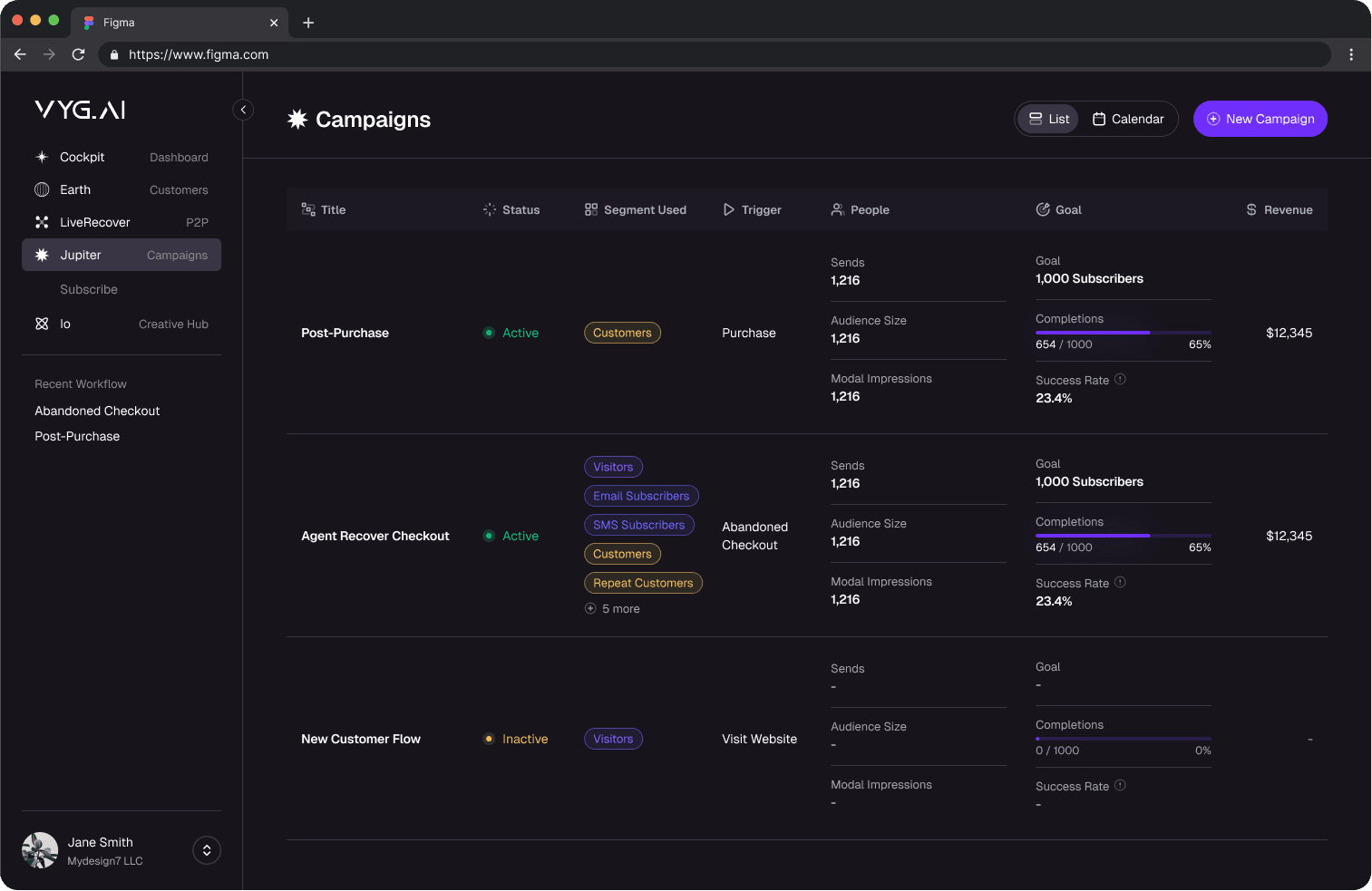This screenshot has width=1372, height=891.
Task: Expand the 5 more segments for Agent Recover Checkout
Action: tap(612, 608)
